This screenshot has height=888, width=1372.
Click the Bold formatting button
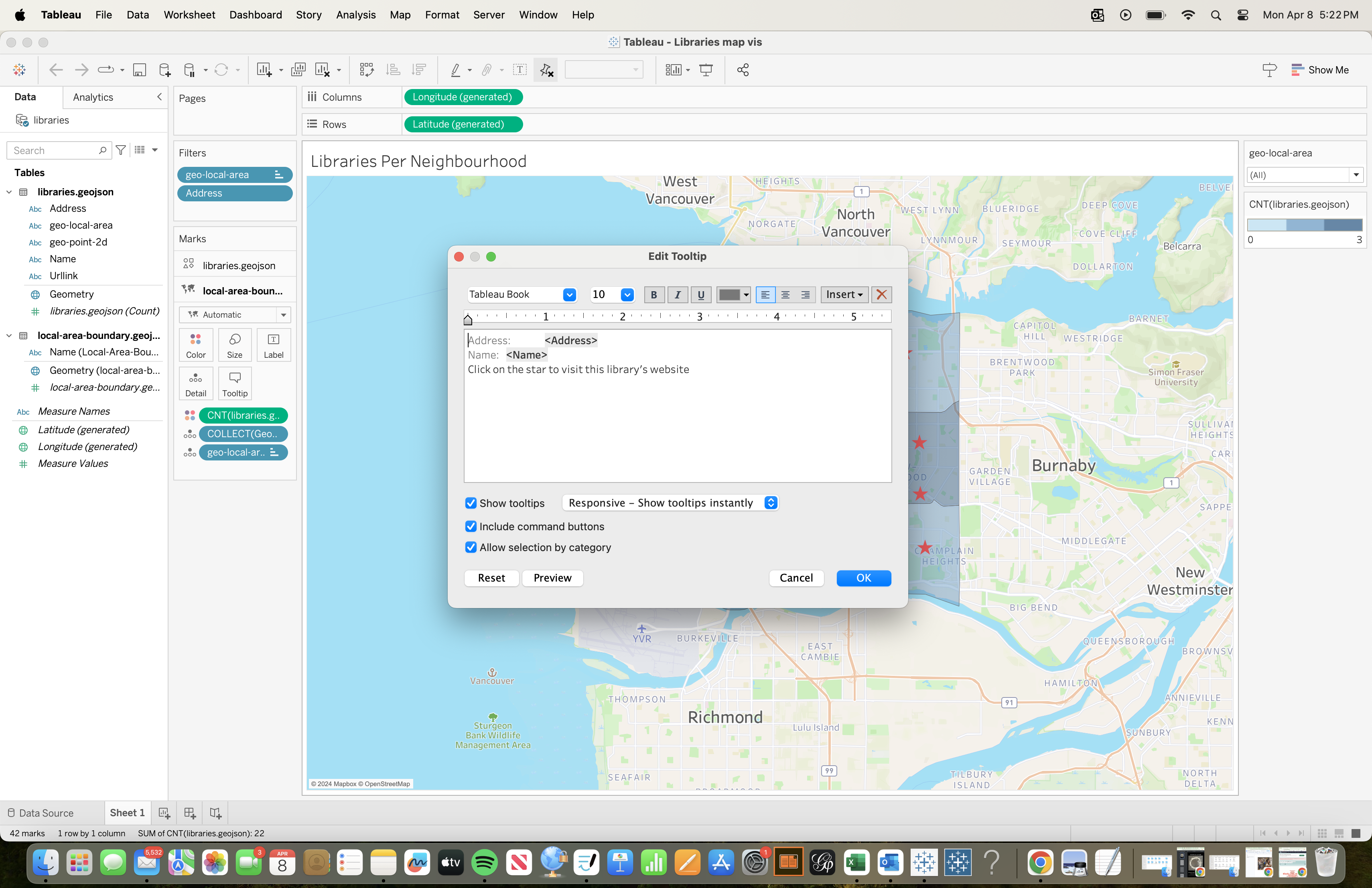pos(654,294)
